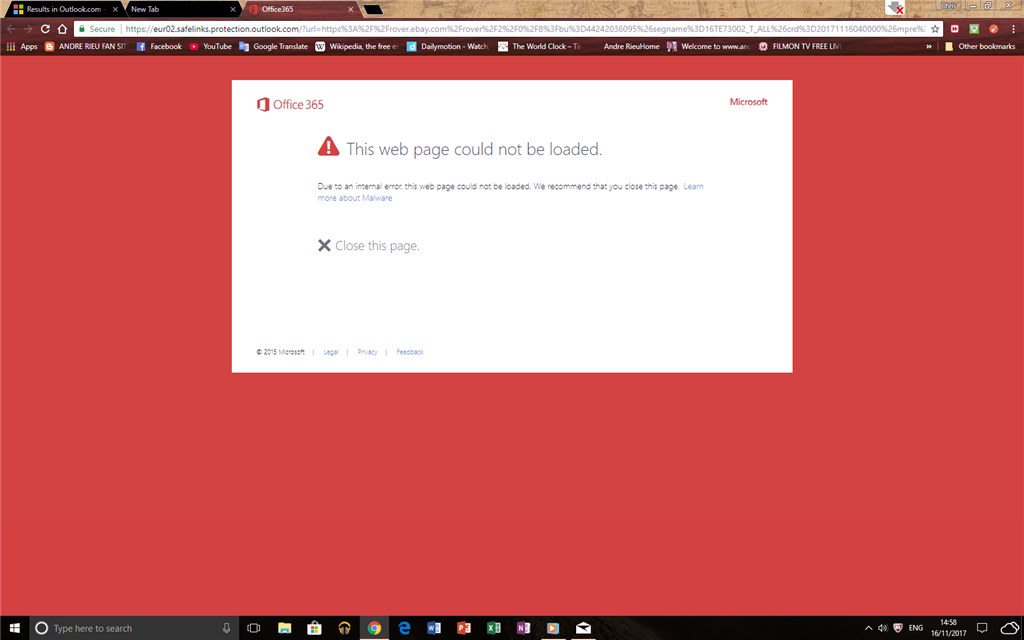1024x640 pixels.
Task: Open The World Clock bookmark
Action: tap(539, 46)
